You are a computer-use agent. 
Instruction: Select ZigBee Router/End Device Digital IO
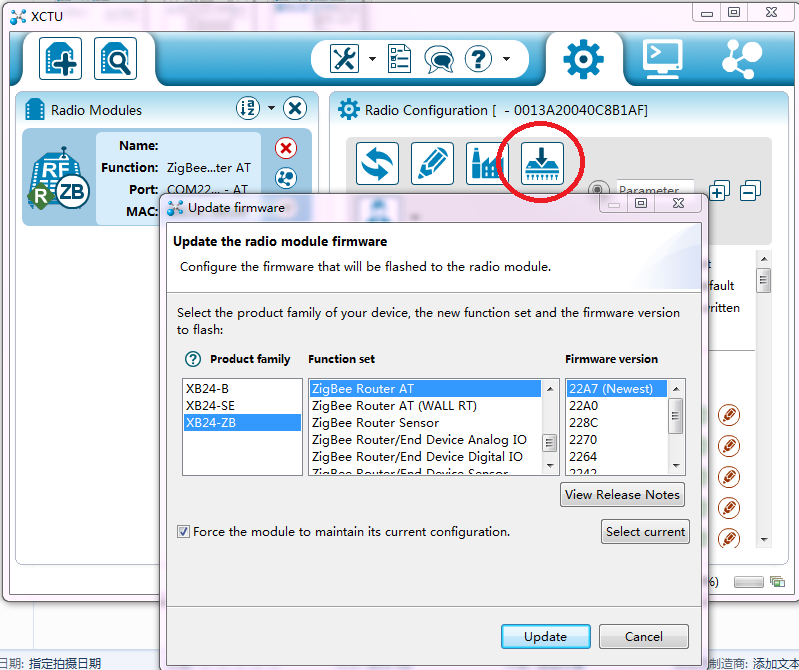point(425,457)
